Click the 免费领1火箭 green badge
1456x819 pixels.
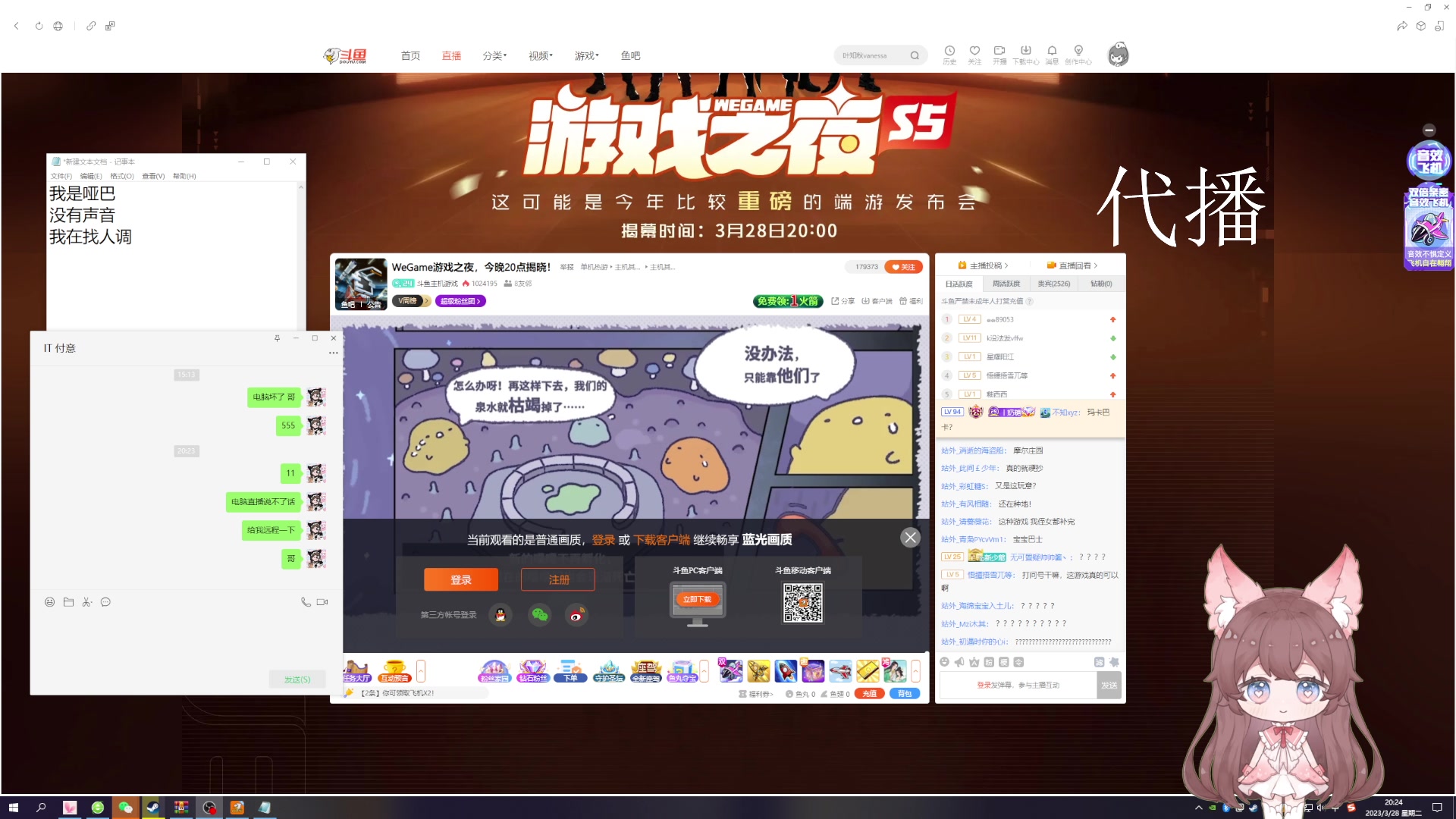pos(788,301)
